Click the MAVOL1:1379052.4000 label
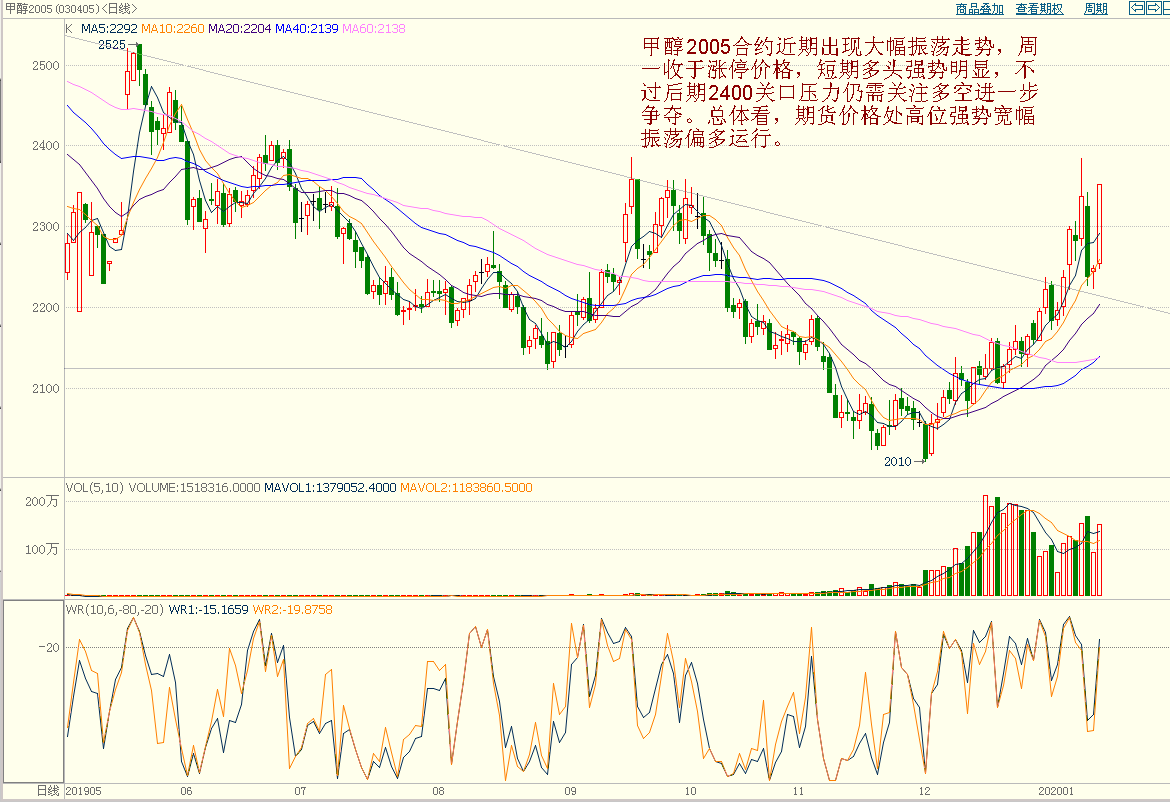This screenshot has width=1170, height=802. [x=331, y=488]
